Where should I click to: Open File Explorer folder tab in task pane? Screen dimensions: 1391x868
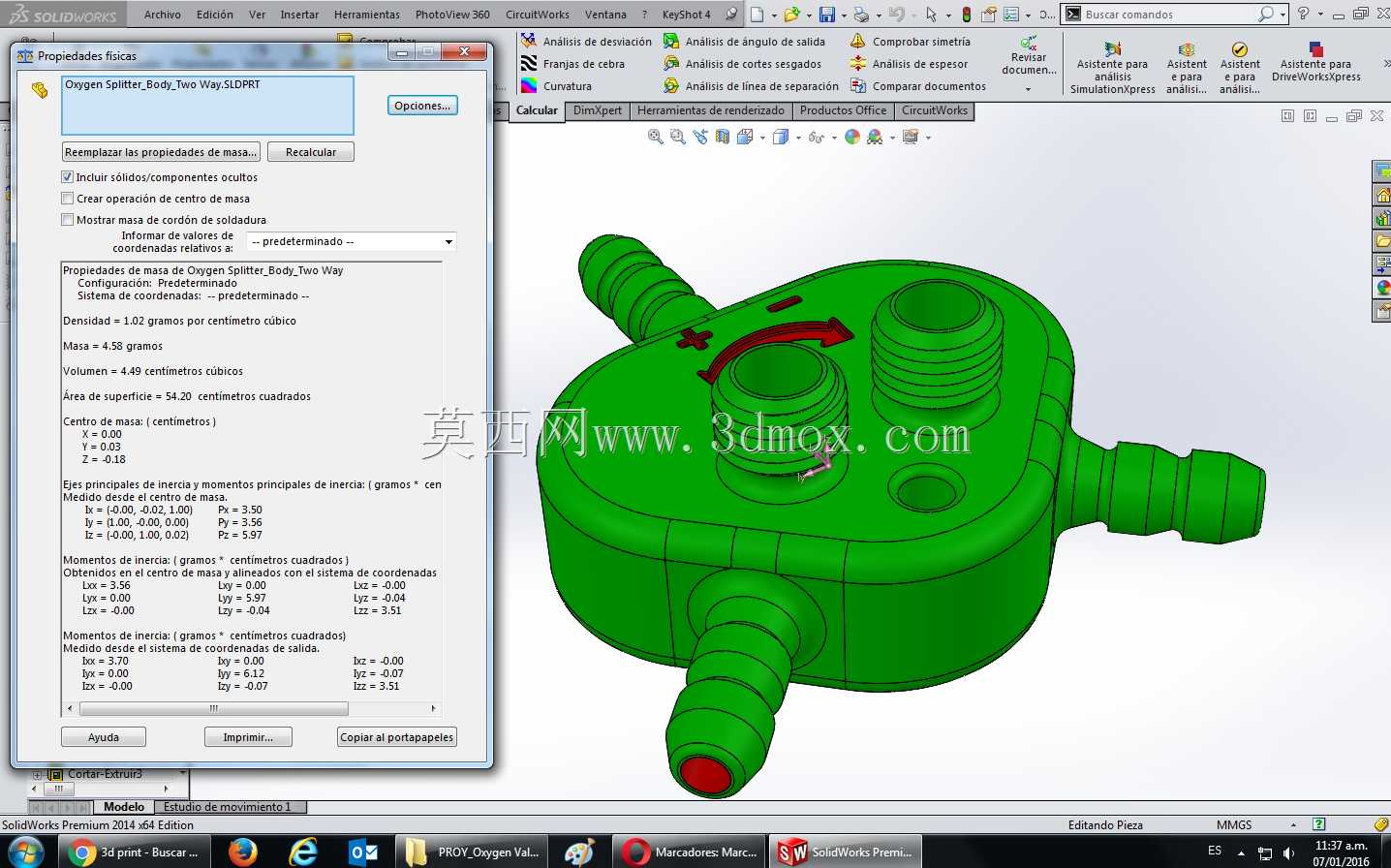coord(1382,241)
